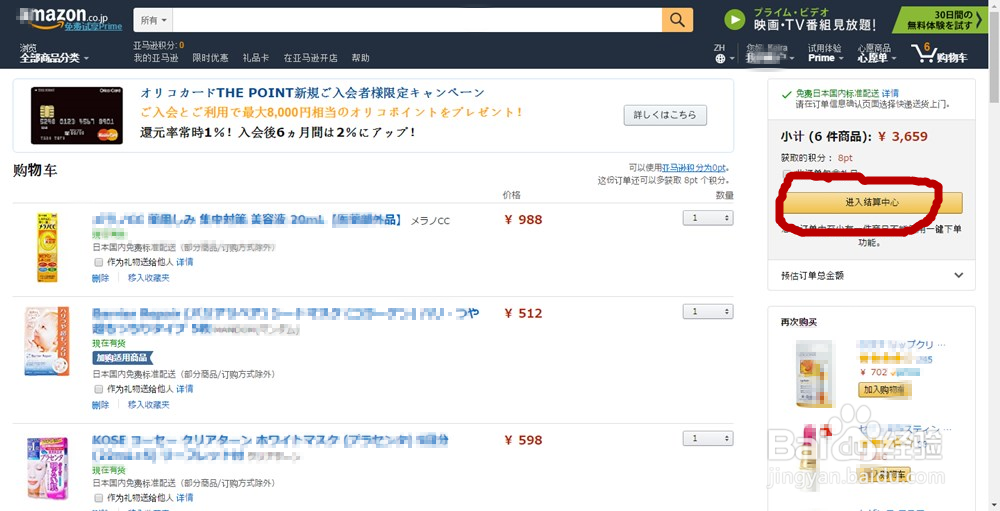Open 礼品卡 gift cards page
The width and height of the screenshot is (1000, 511).
256,58
